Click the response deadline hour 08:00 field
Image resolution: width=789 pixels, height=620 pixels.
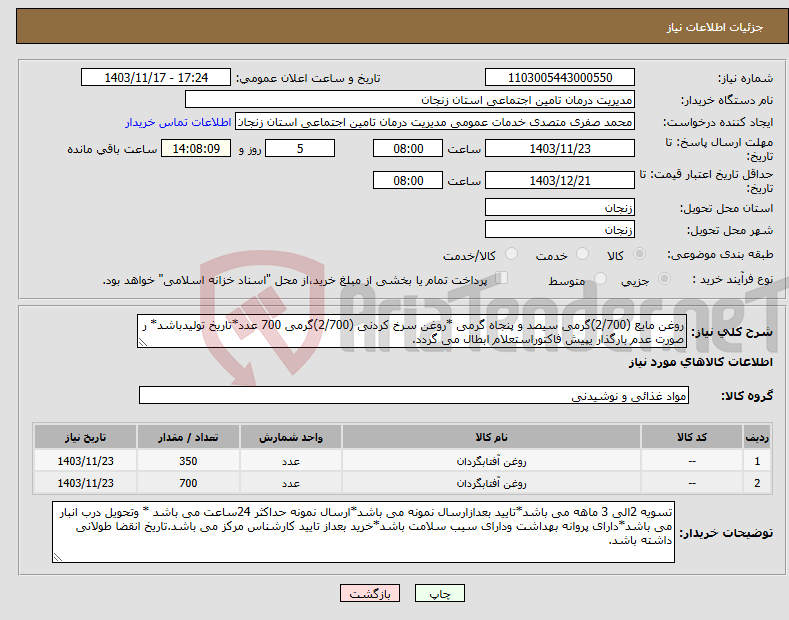(x=408, y=148)
